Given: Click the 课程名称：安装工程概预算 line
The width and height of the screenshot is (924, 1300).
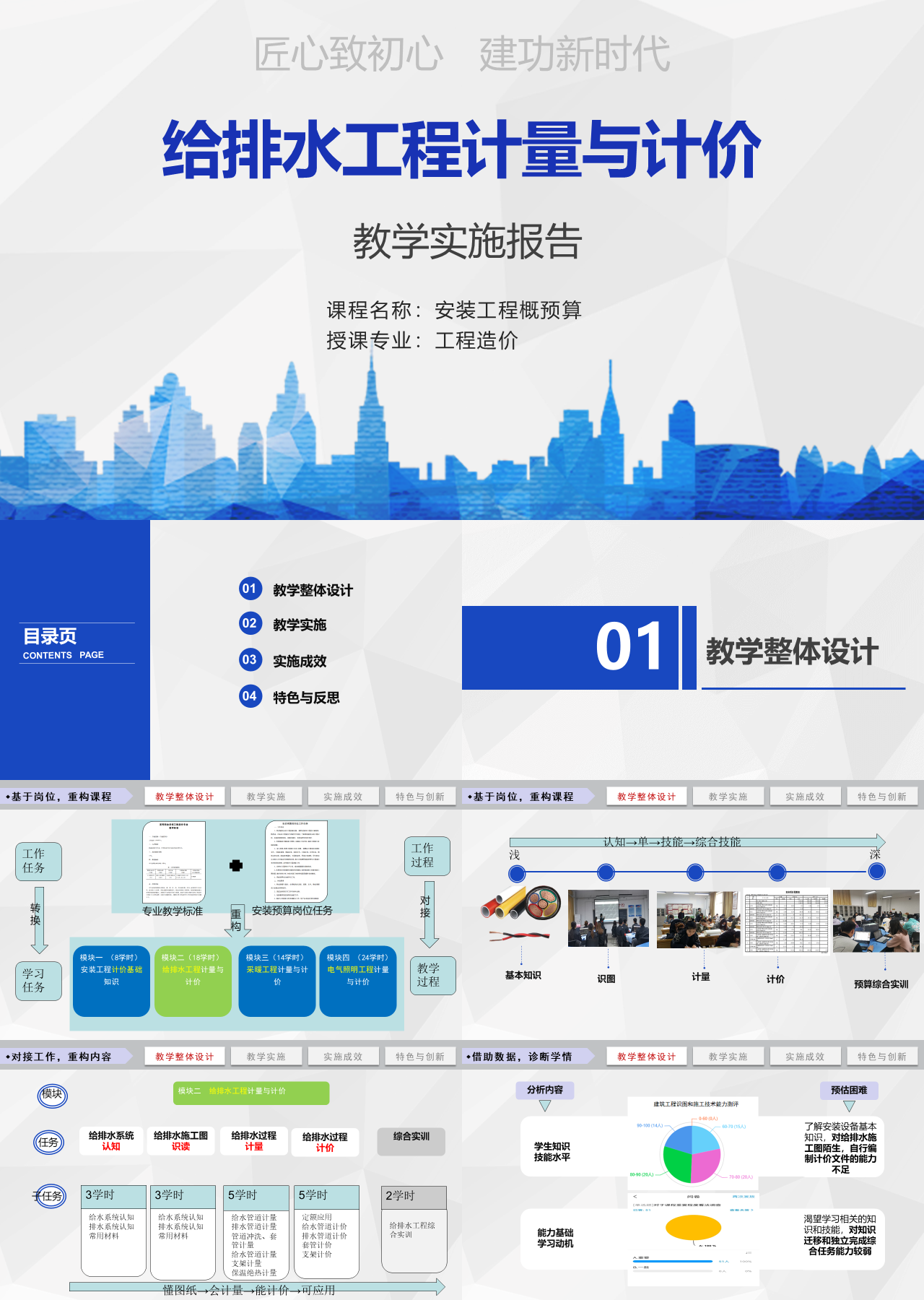Looking at the screenshot, I should coord(454,310).
